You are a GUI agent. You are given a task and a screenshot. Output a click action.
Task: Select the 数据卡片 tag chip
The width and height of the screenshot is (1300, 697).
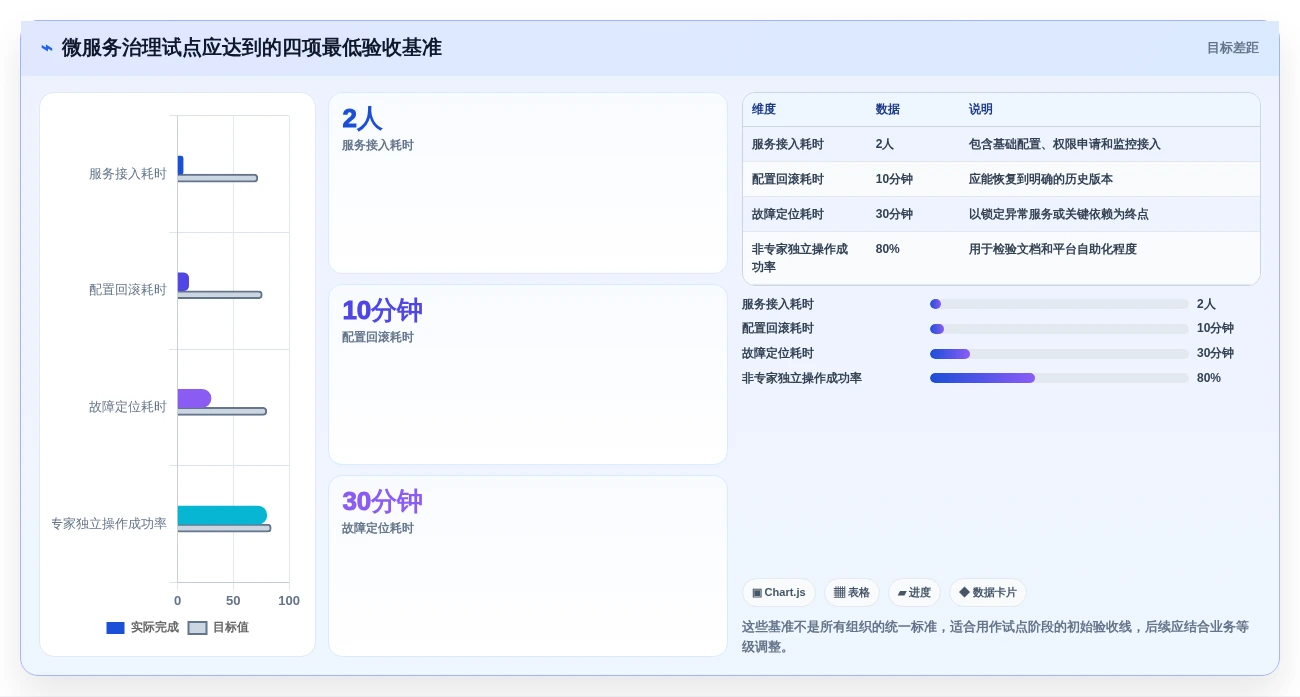coord(987,593)
